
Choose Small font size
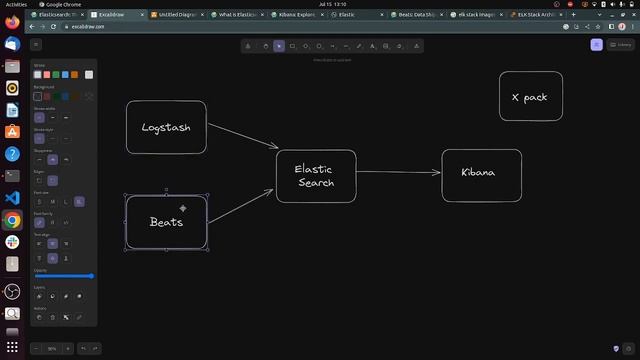coord(39,202)
